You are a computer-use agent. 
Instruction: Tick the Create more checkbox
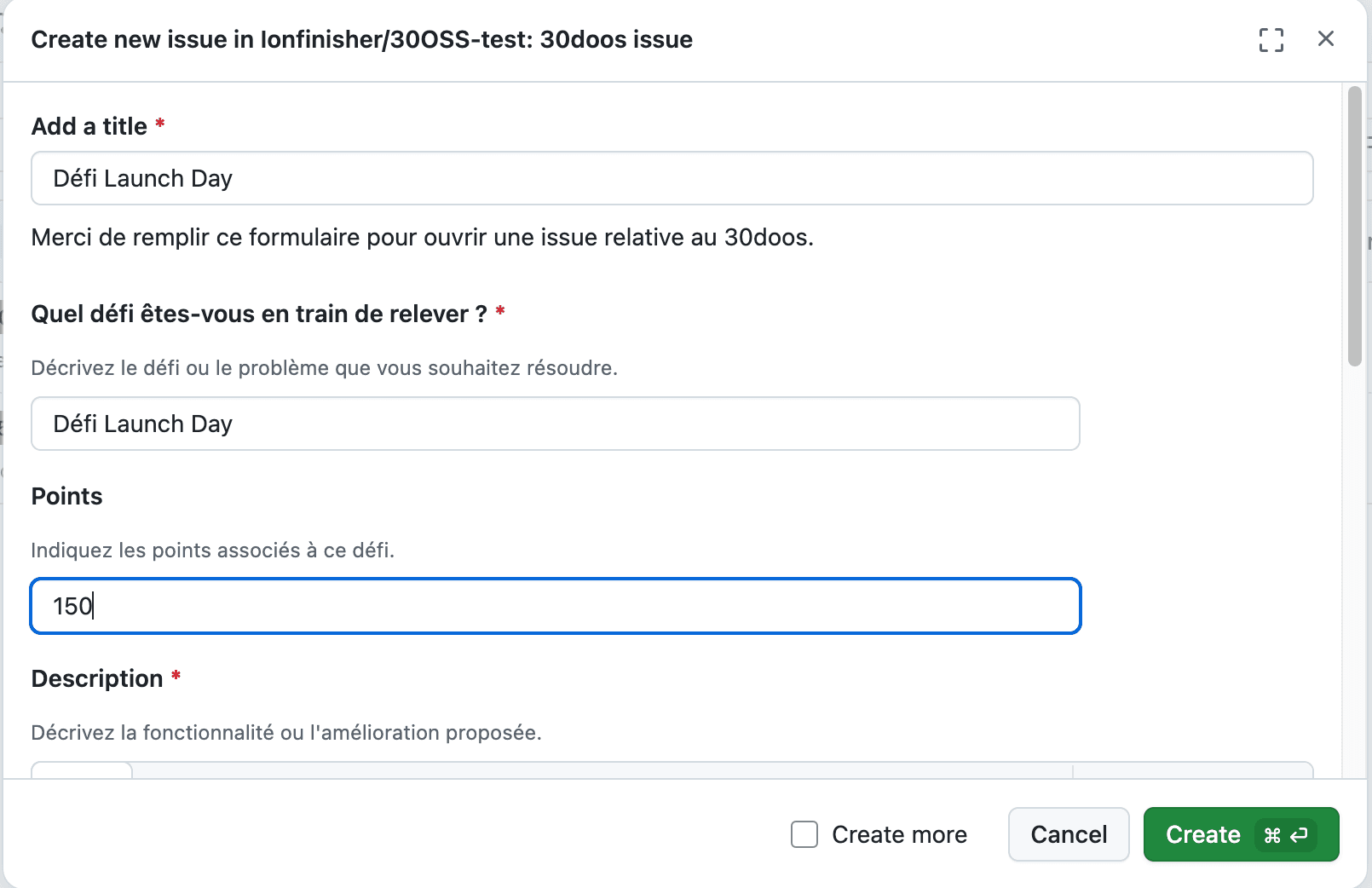click(804, 834)
